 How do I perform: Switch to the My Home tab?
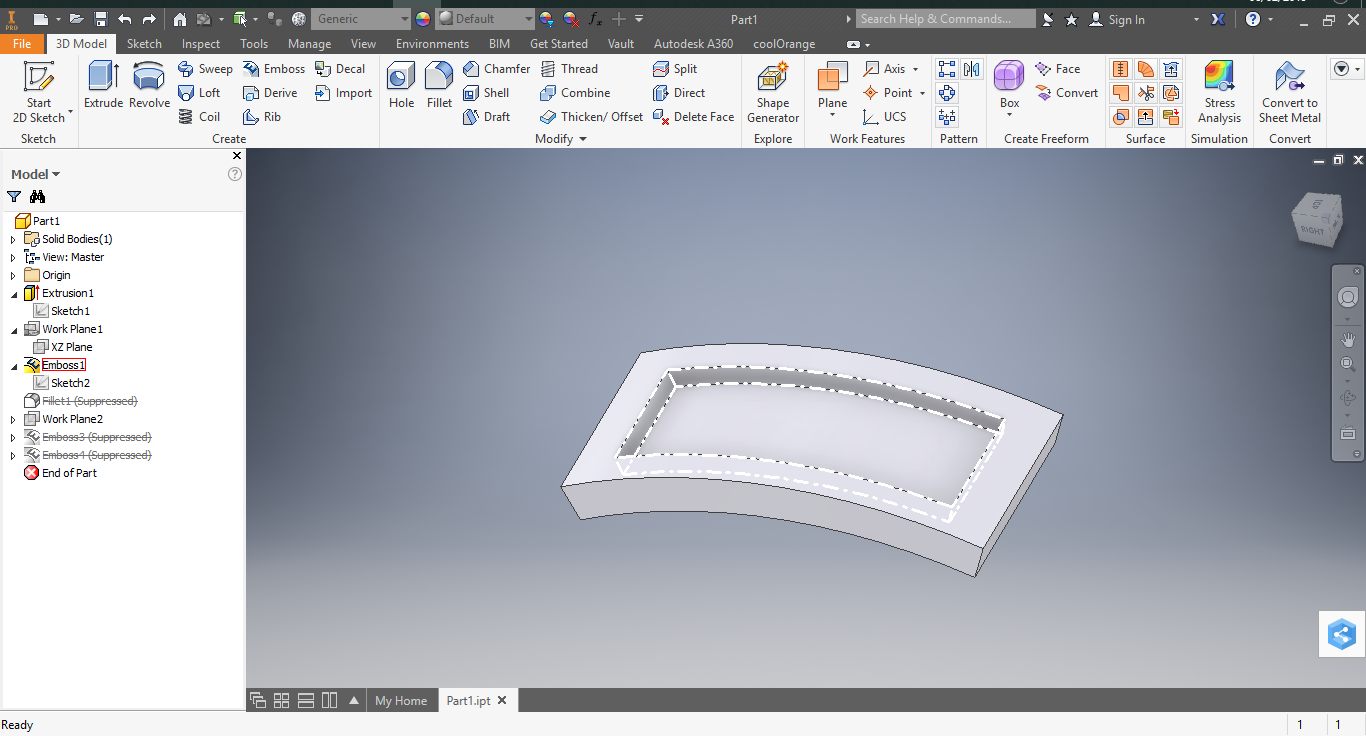(x=400, y=701)
